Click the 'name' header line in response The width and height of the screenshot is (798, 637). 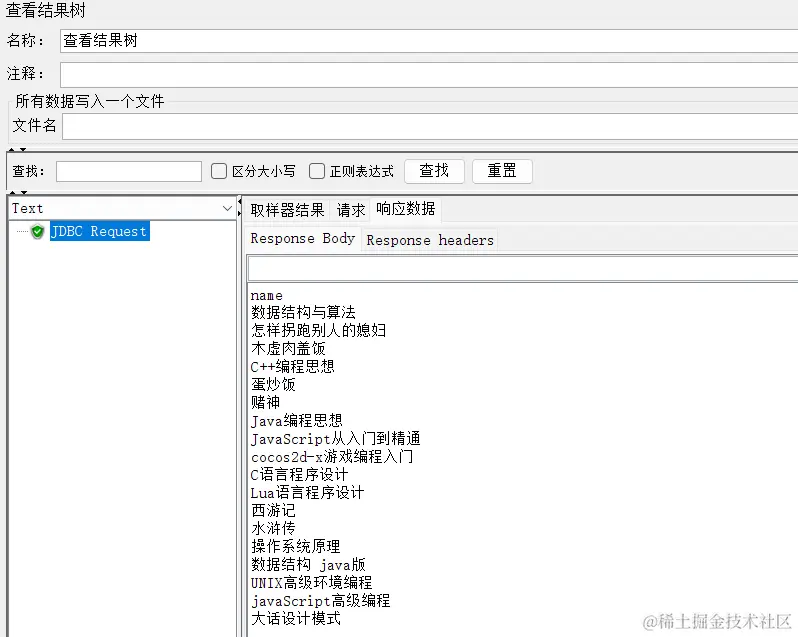[266, 296]
